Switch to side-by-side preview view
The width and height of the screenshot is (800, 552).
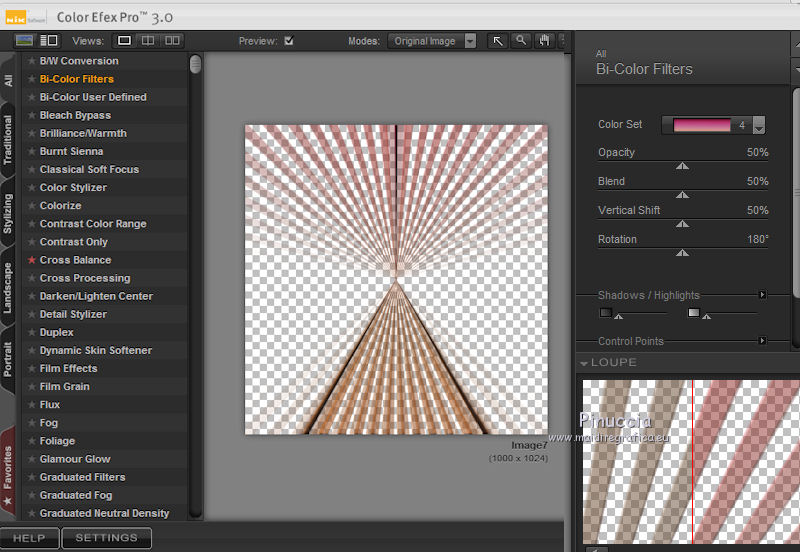click(173, 41)
